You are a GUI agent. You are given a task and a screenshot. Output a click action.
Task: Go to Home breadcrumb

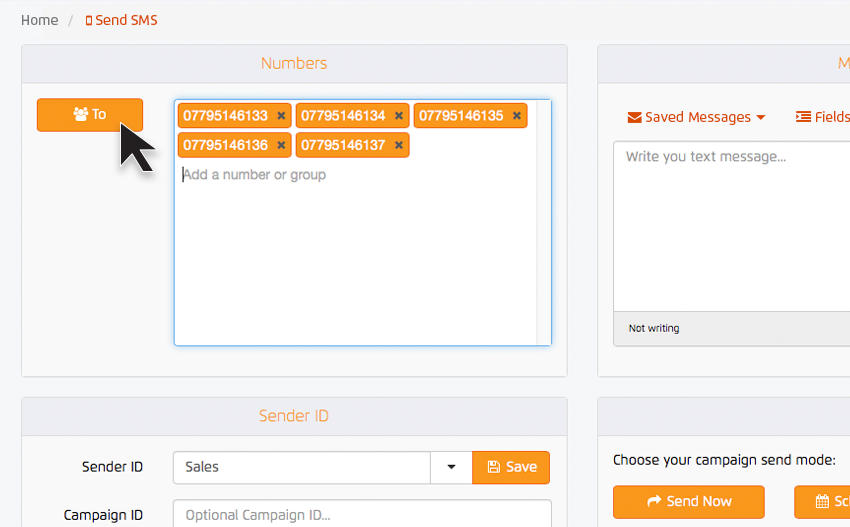click(x=40, y=20)
